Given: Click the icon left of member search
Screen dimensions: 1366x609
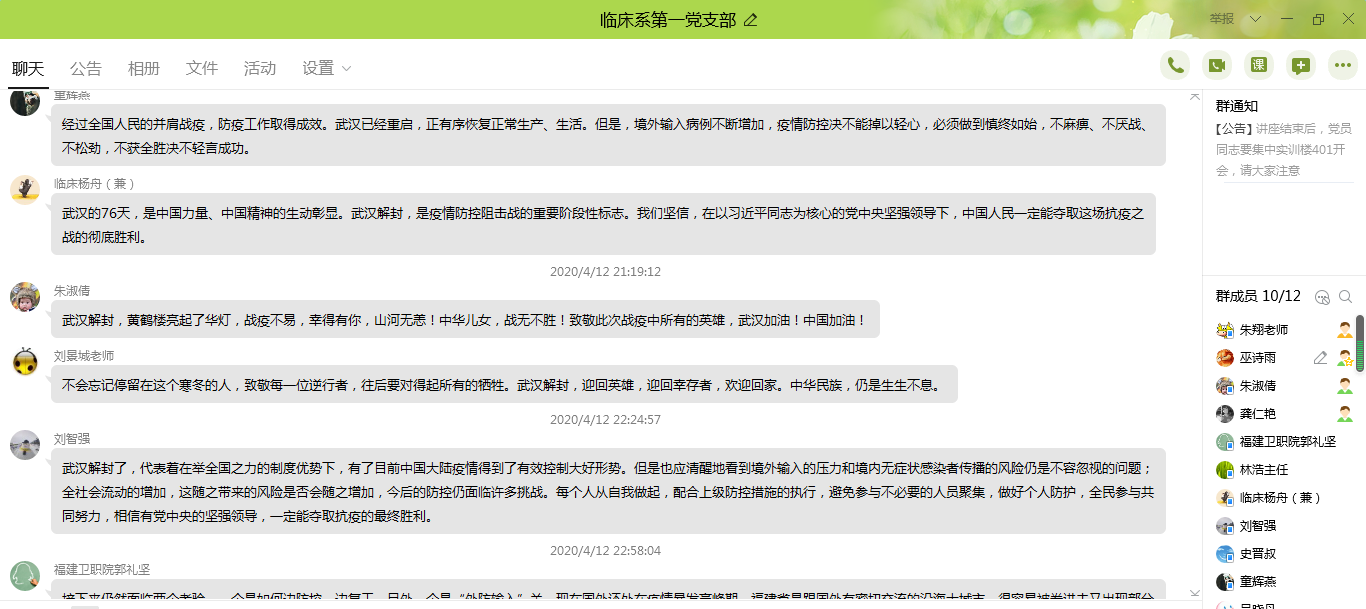Looking at the screenshot, I should (x=1322, y=297).
